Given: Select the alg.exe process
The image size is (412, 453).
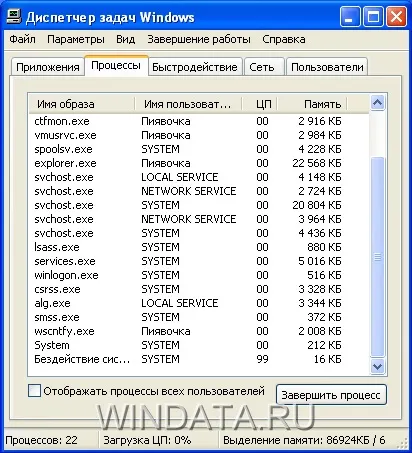Looking at the screenshot, I should click(x=199, y=303).
